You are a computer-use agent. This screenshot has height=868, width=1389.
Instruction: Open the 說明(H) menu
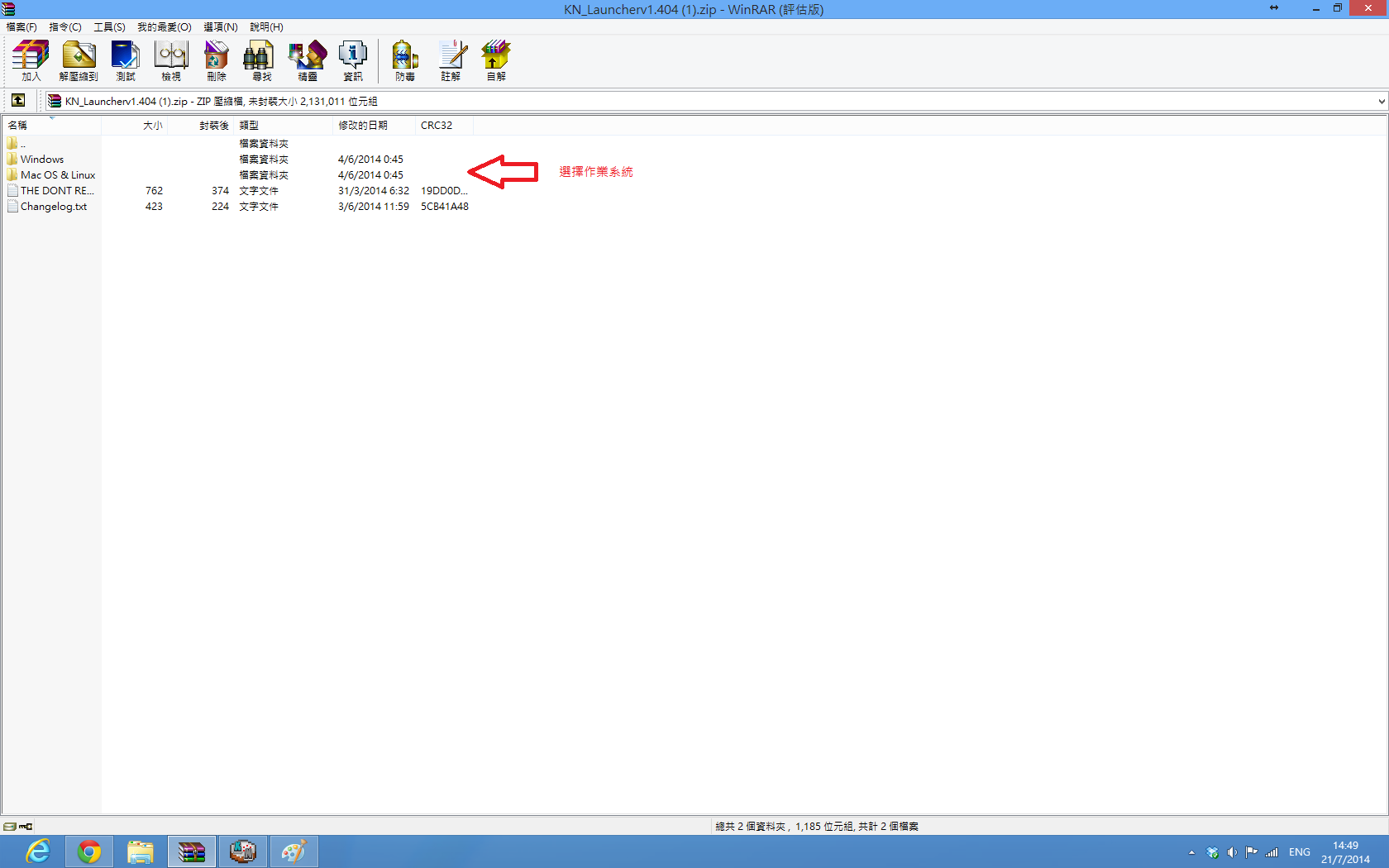266,27
